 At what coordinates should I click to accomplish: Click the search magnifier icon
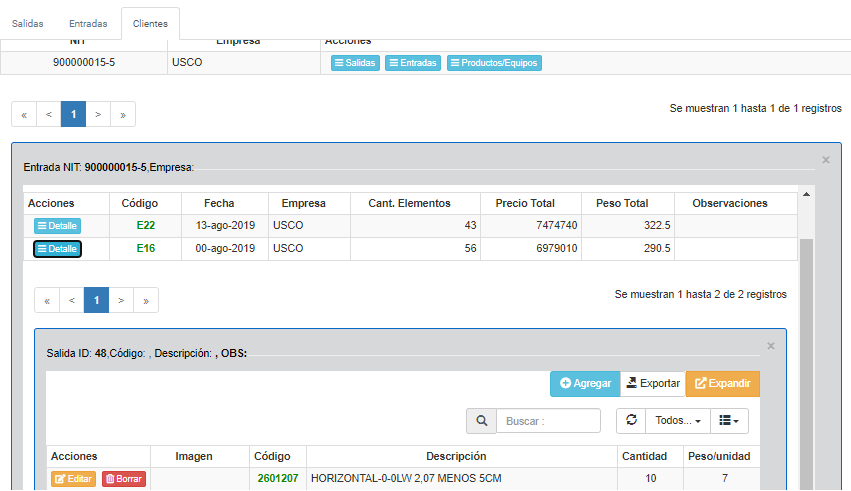[x=481, y=421]
